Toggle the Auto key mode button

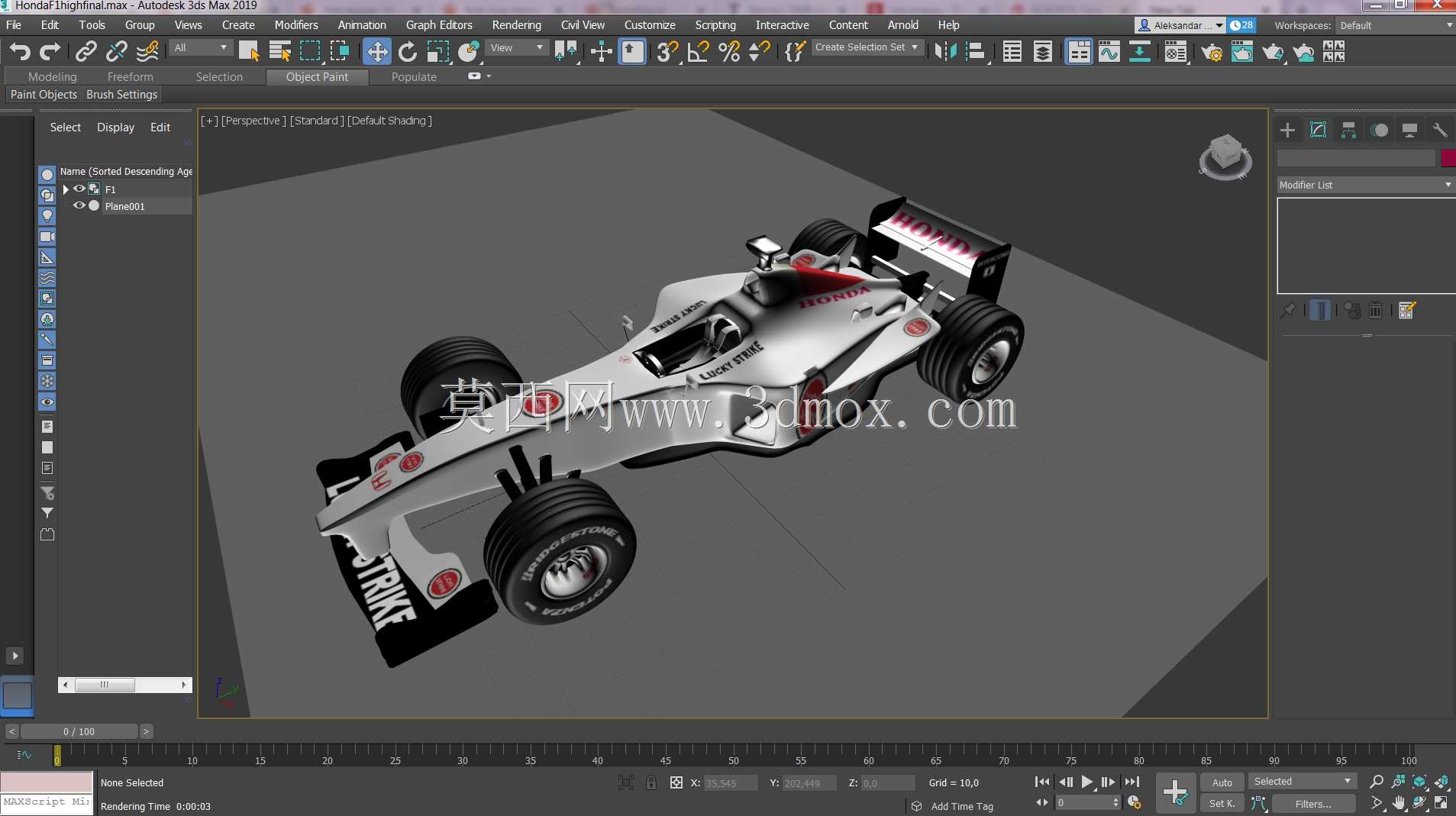tap(1222, 782)
